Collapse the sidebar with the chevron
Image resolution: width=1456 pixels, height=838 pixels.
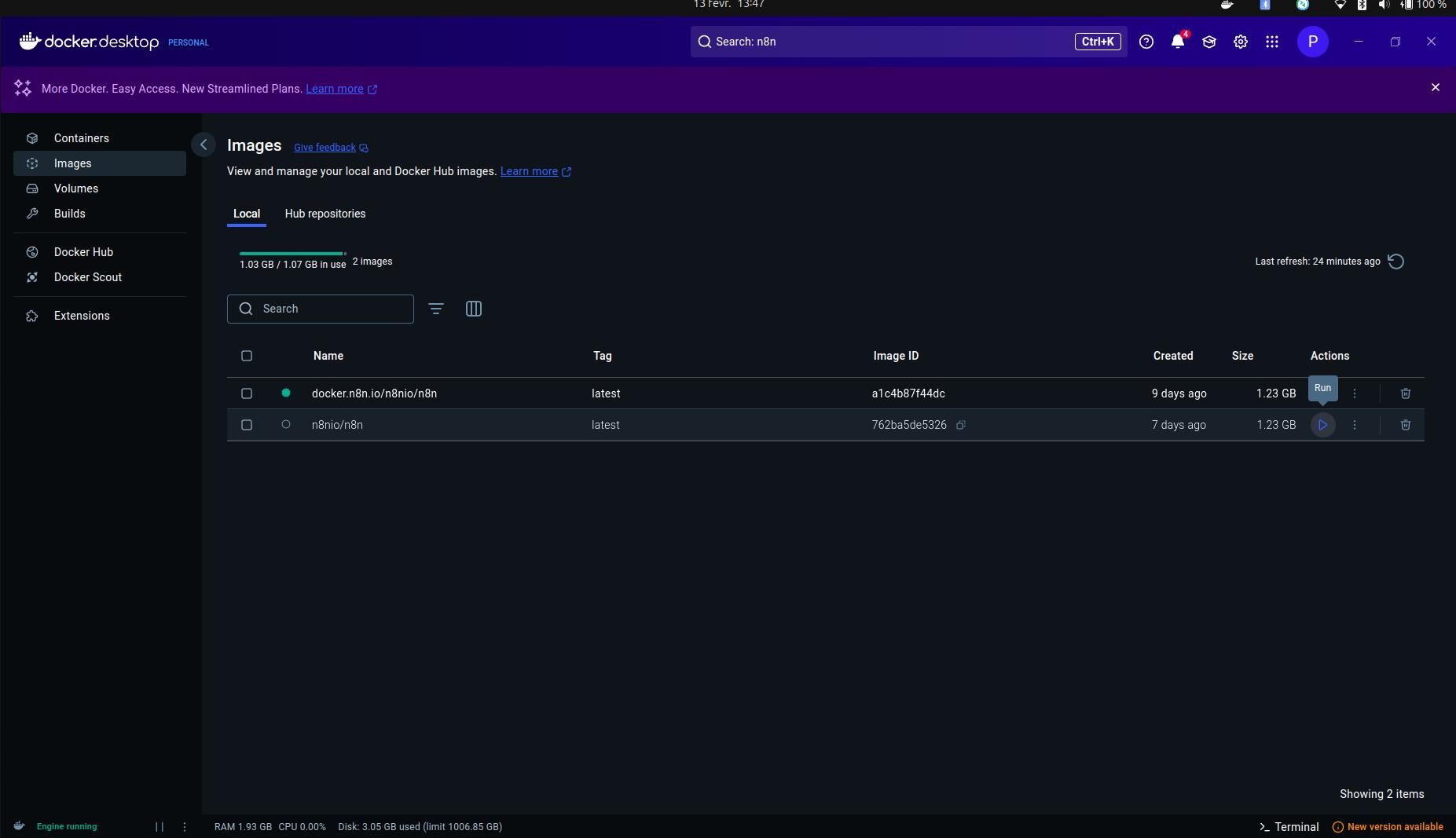click(204, 145)
